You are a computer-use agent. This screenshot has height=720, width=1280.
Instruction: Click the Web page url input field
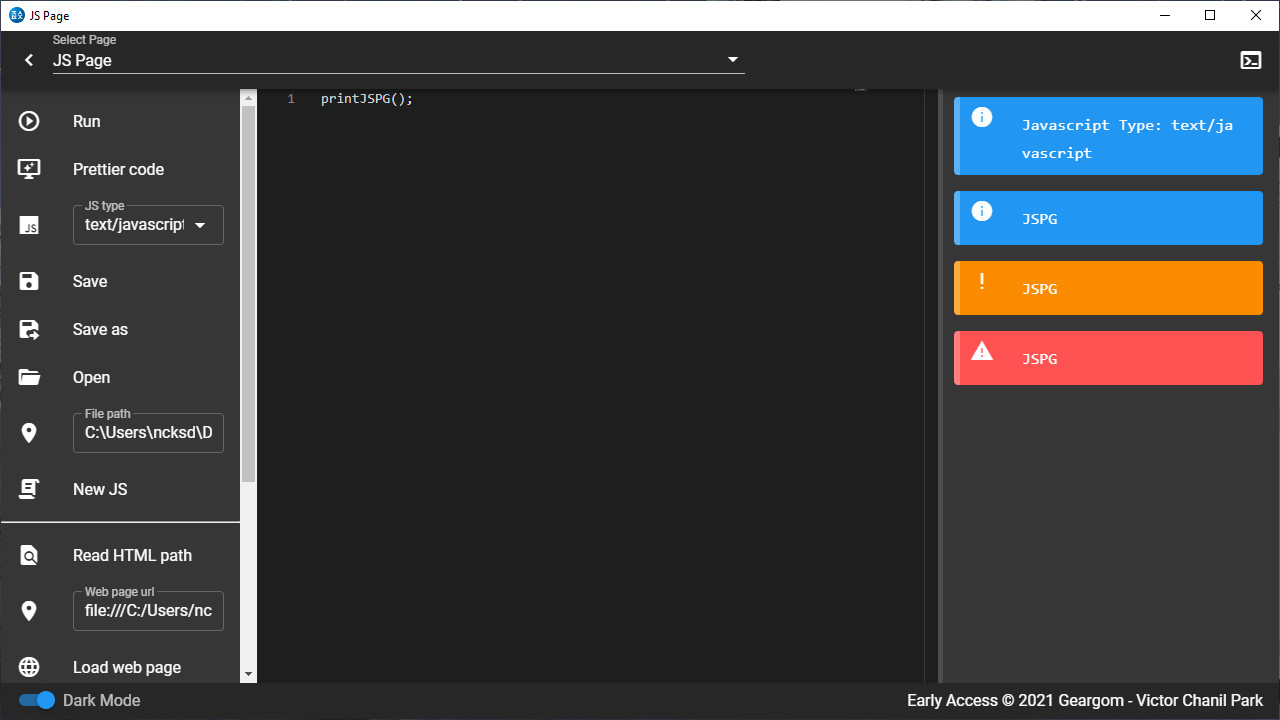[148, 611]
